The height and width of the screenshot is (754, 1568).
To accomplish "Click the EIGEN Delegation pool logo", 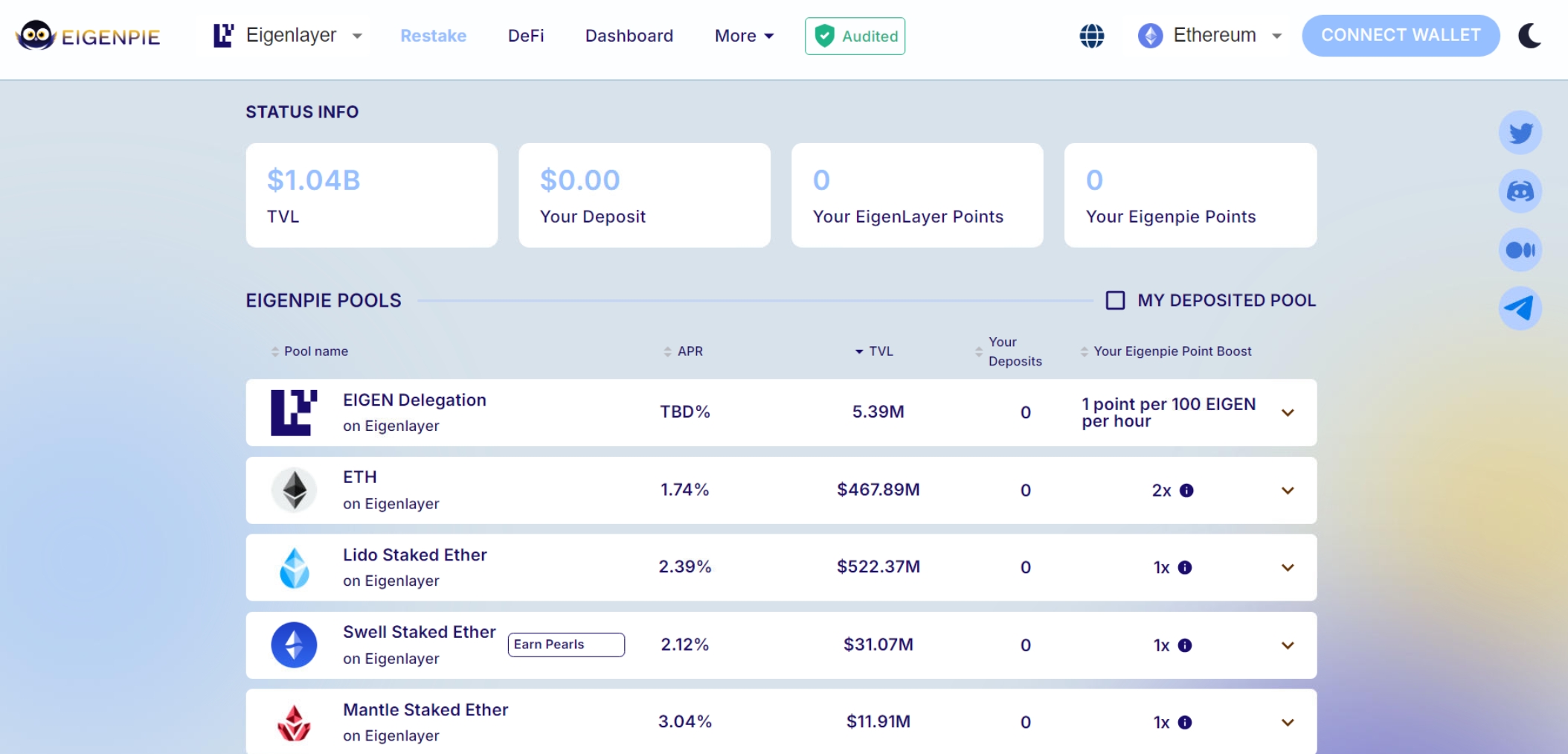I will click(294, 412).
